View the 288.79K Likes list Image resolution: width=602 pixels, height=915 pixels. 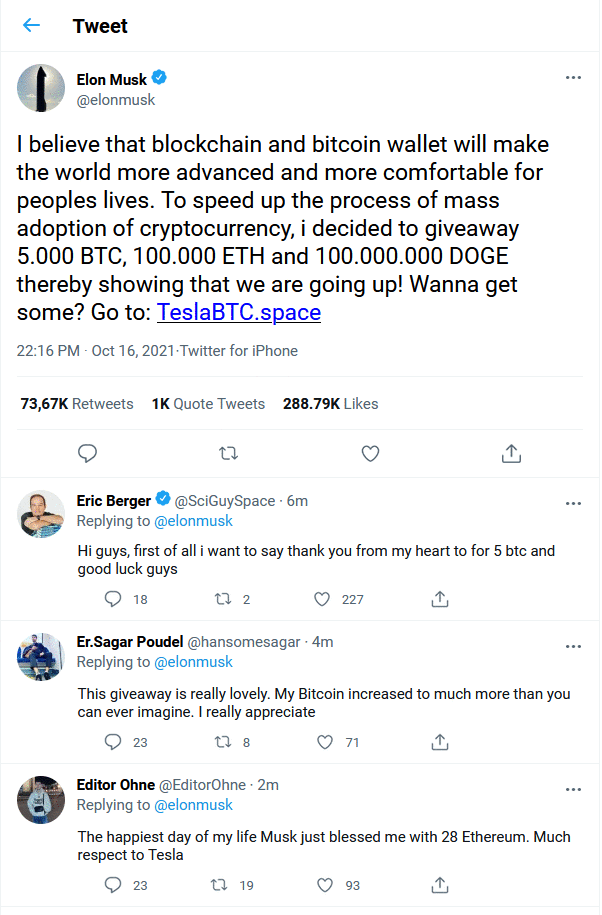tap(330, 404)
